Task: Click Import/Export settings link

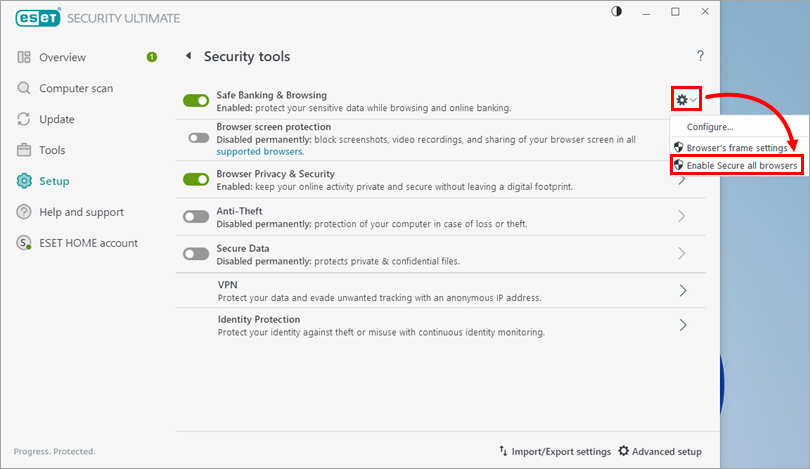Action: (561, 451)
